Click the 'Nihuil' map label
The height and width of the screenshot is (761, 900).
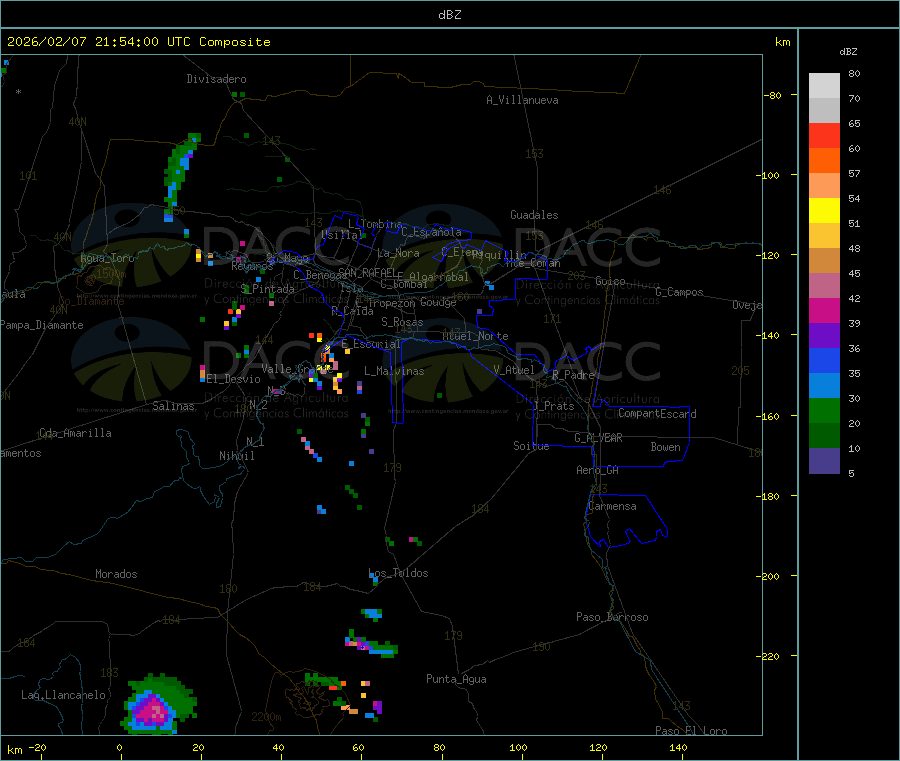pos(236,456)
